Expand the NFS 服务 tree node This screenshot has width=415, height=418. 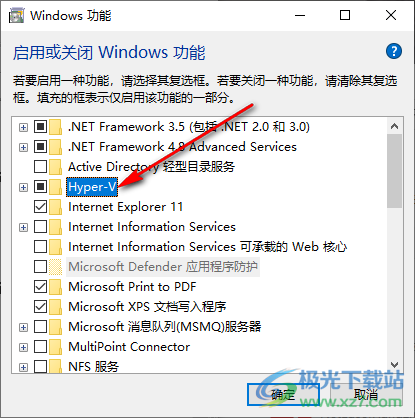point(23,367)
